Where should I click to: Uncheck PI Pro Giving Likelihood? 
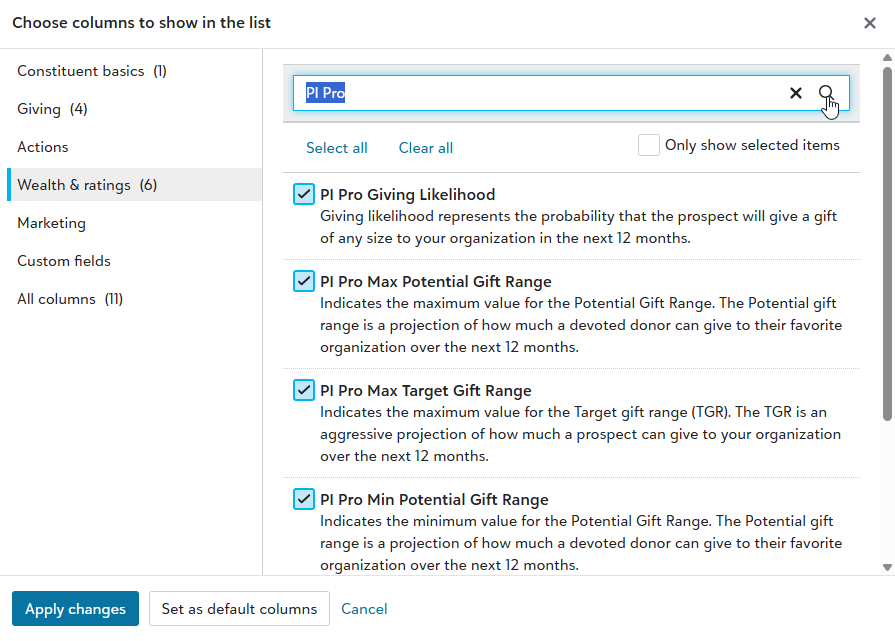tap(303, 193)
